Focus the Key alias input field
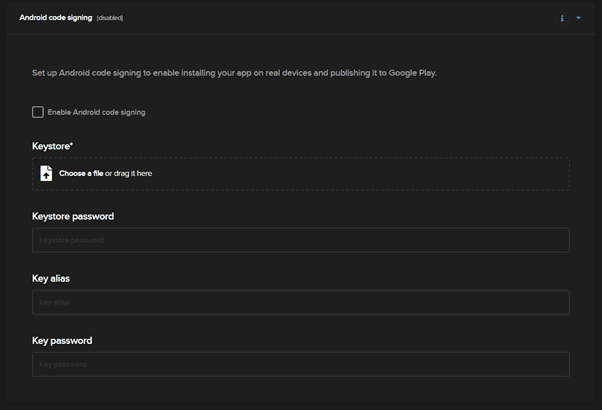Screen dimensions: 602x410 (x=300, y=302)
